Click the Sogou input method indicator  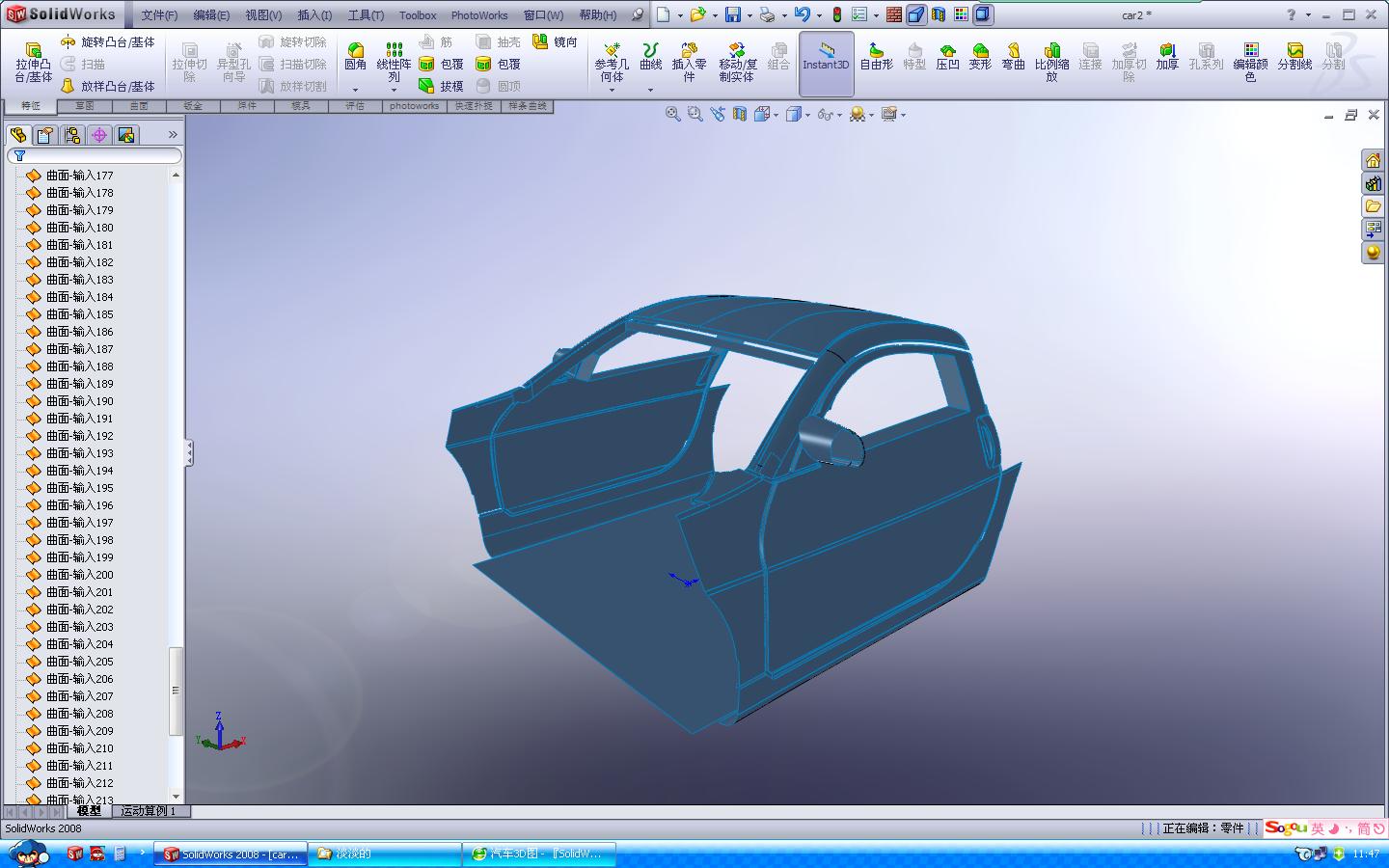(x=1286, y=828)
